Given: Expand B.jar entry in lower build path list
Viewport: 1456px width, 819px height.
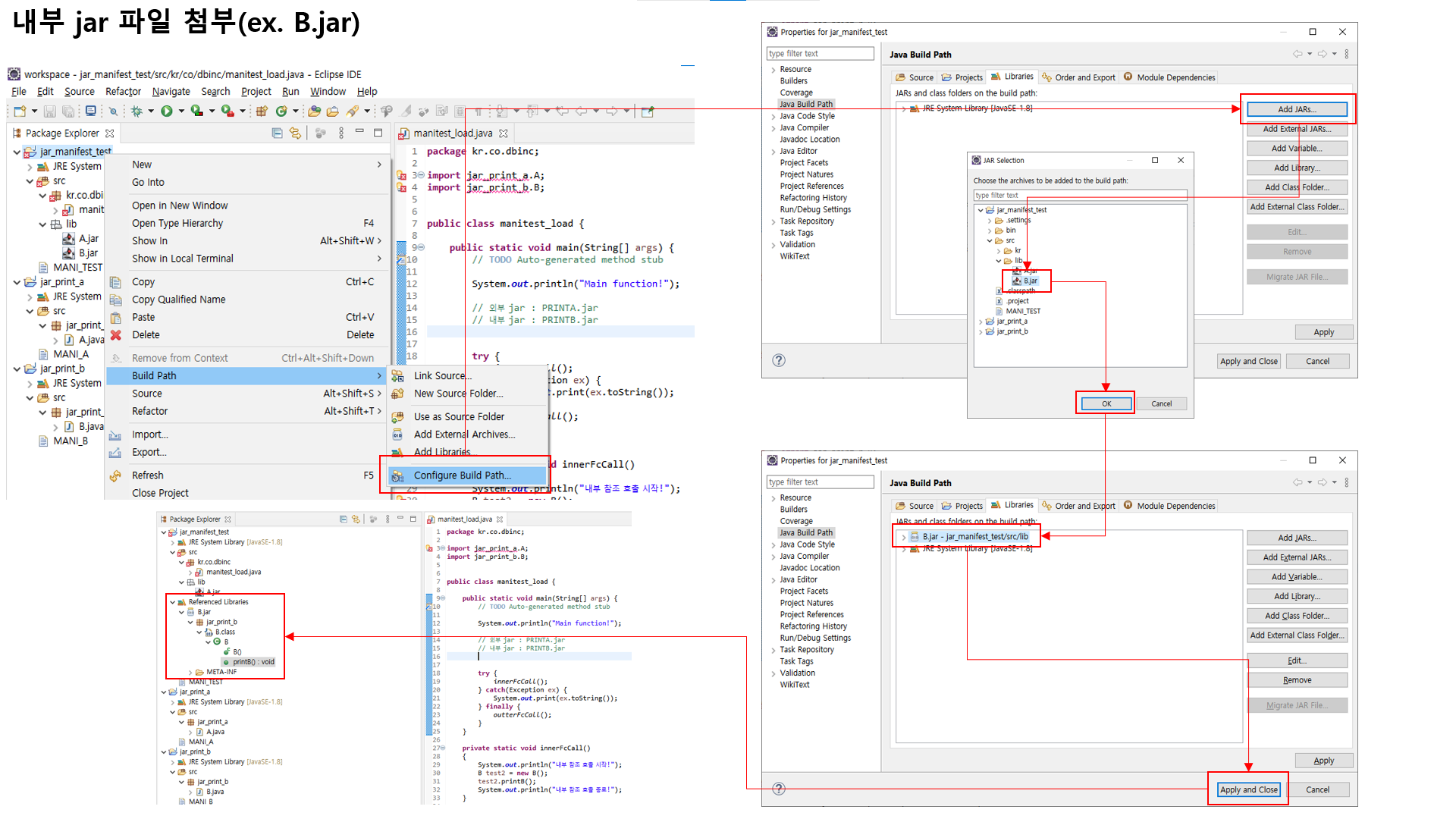Looking at the screenshot, I should pos(903,537).
